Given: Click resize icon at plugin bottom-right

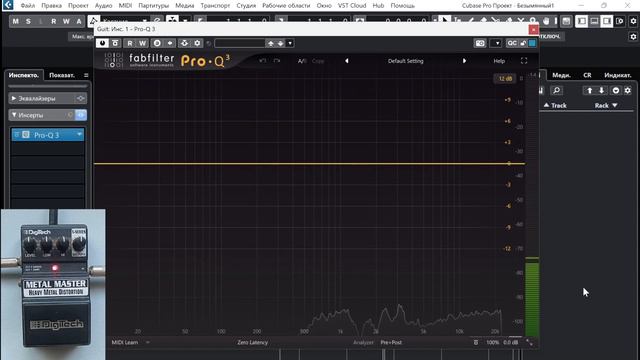Looking at the screenshot, I should [x=529, y=342].
